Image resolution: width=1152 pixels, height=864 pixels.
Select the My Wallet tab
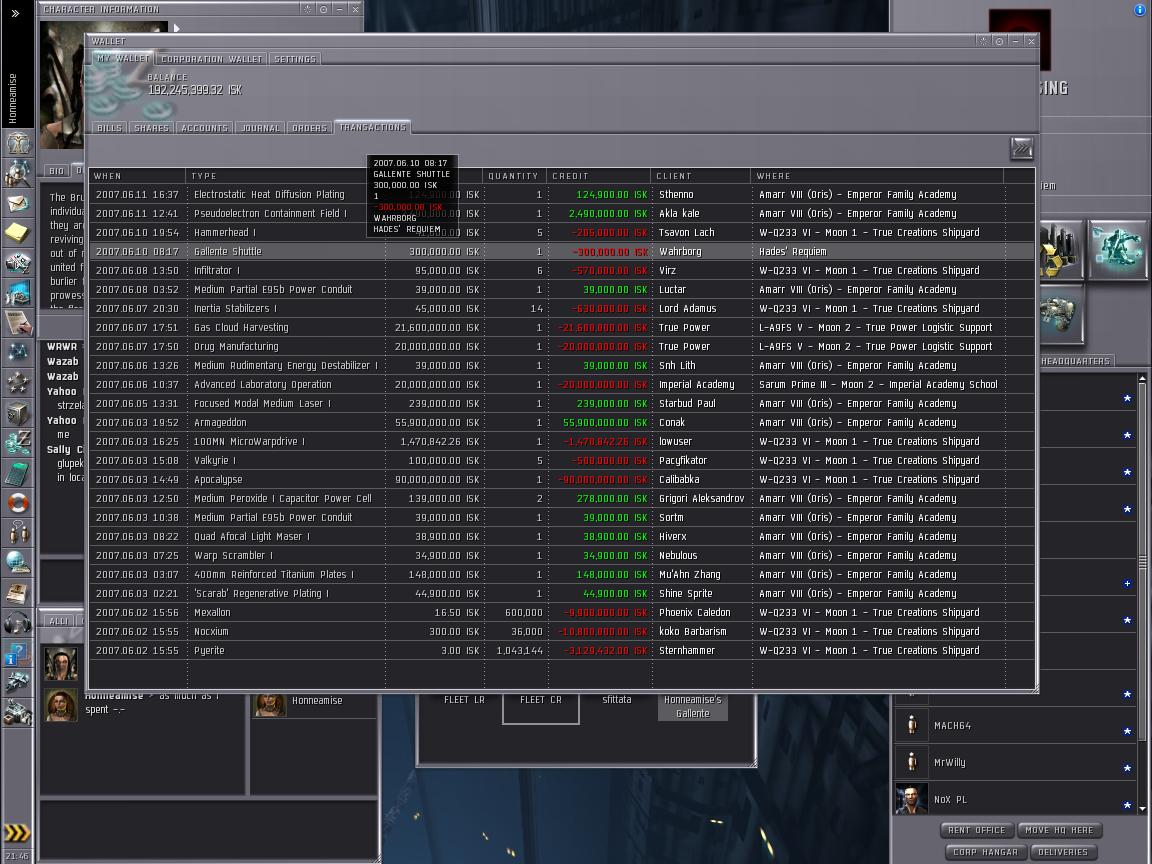tap(123, 58)
